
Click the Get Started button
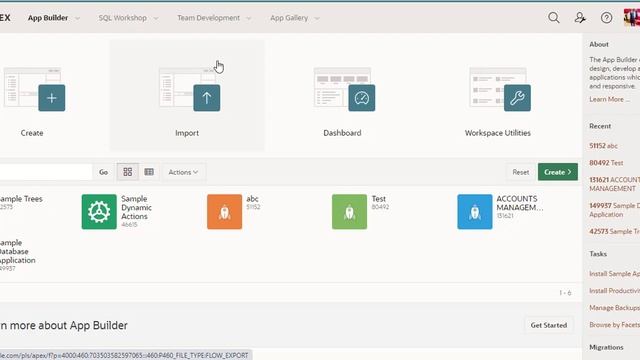(549, 325)
